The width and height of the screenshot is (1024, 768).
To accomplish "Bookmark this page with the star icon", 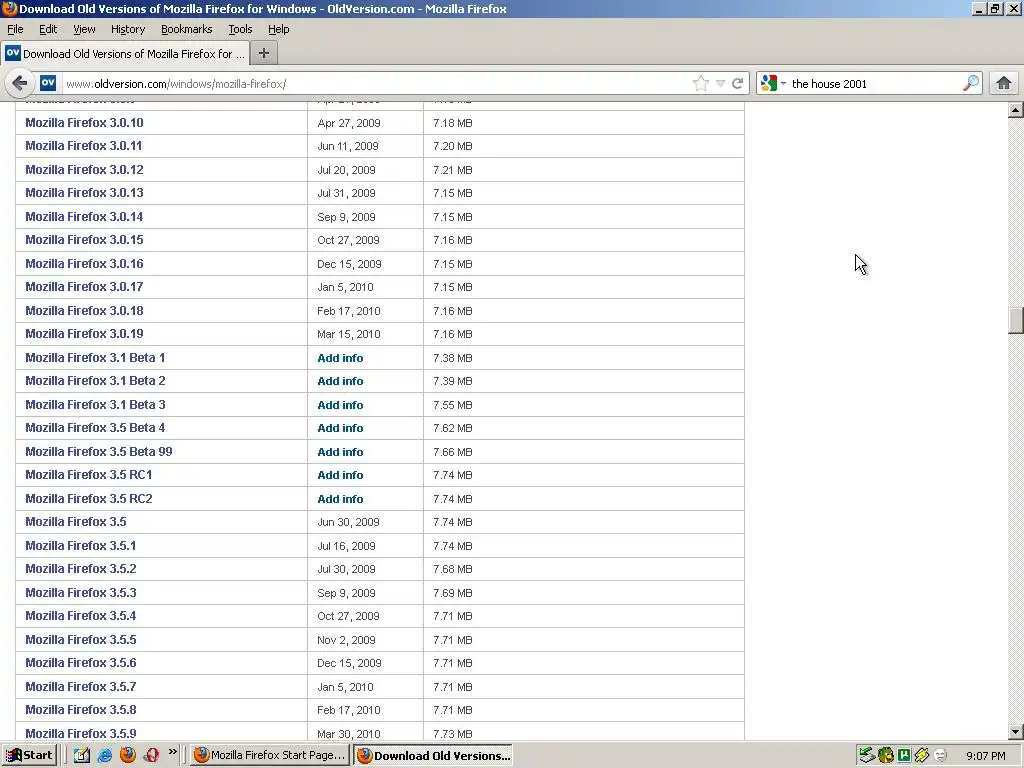I will [x=701, y=83].
